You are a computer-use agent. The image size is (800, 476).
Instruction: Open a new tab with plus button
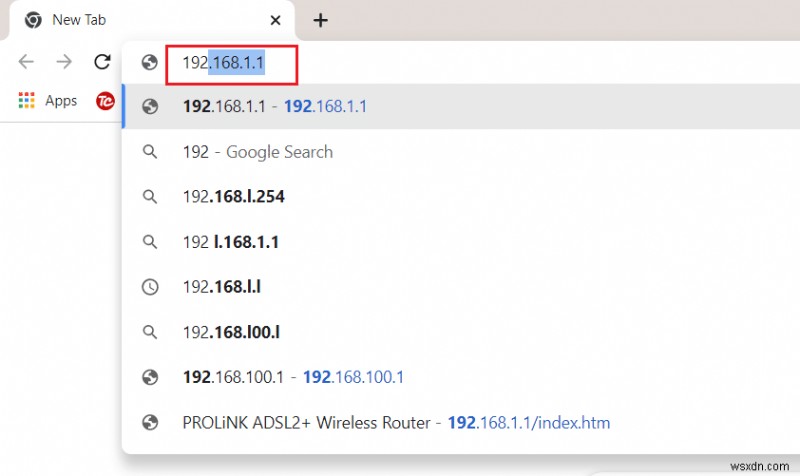320,20
